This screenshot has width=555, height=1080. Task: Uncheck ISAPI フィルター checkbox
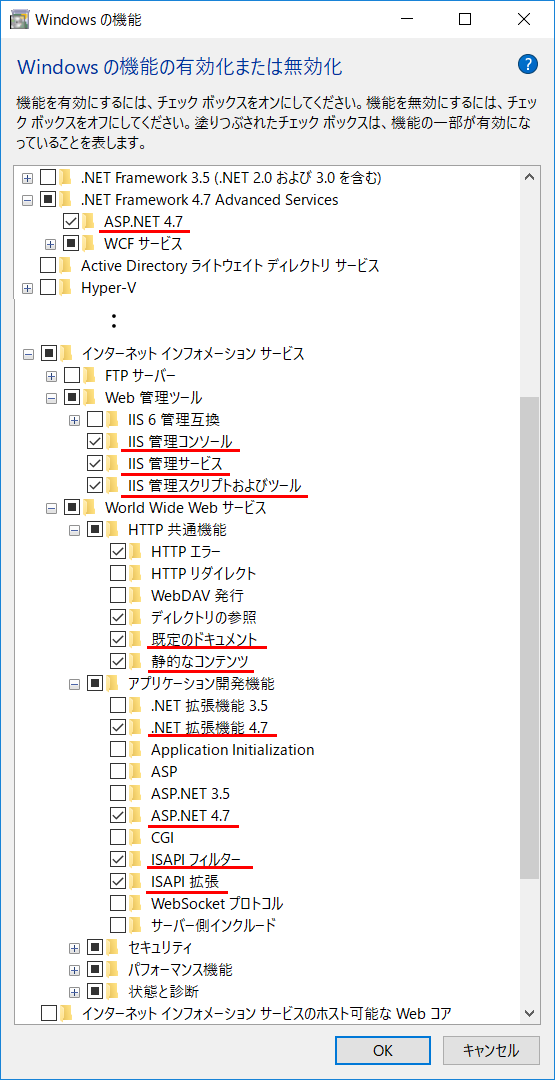[118, 859]
